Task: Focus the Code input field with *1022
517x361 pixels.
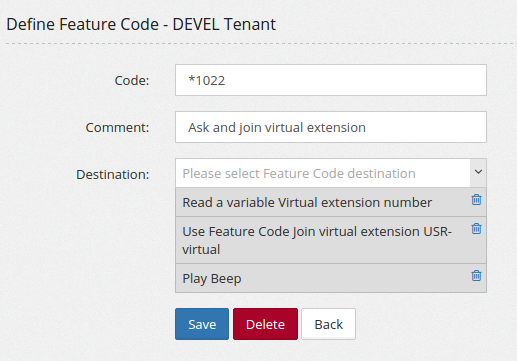Action: click(x=331, y=80)
